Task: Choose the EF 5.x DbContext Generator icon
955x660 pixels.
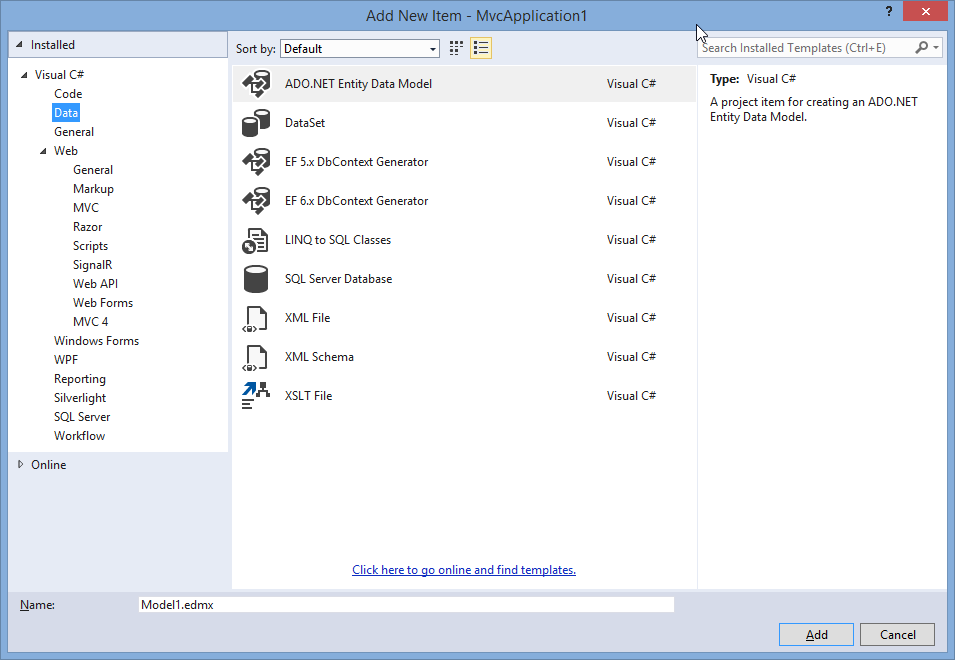Action: [256, 162]
